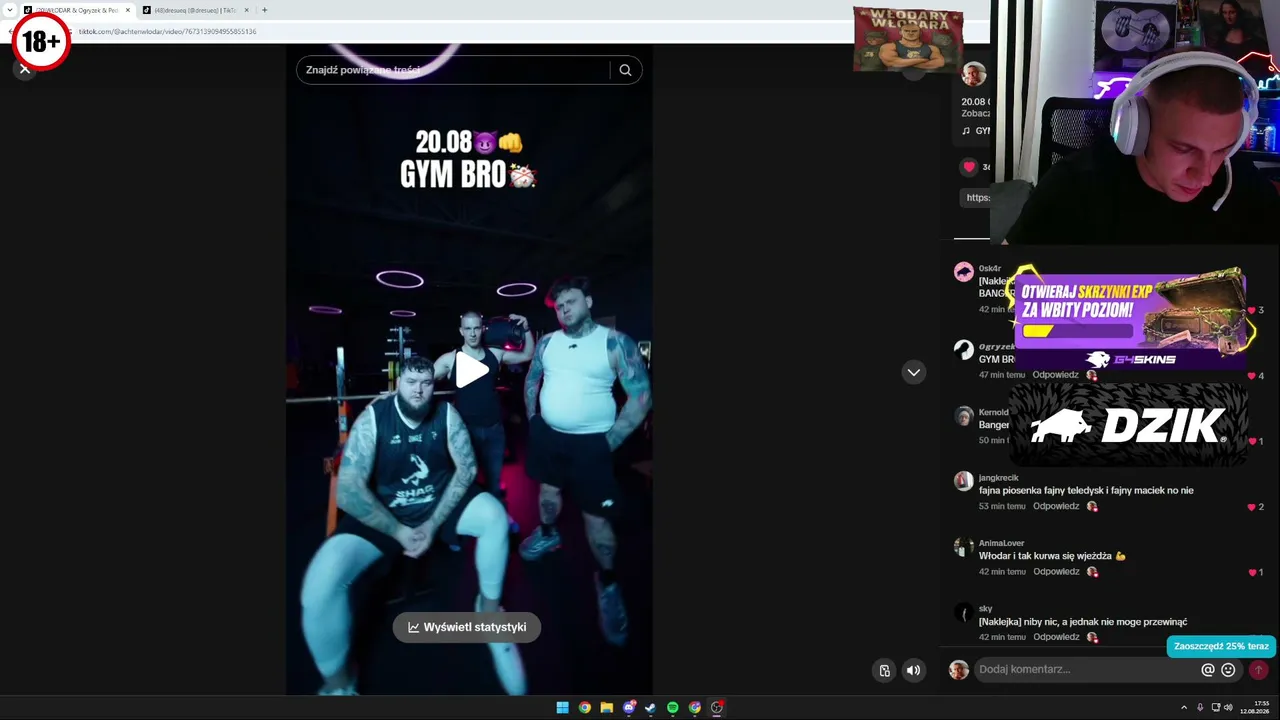Open volume control in system tray

tap(1228, 708)
